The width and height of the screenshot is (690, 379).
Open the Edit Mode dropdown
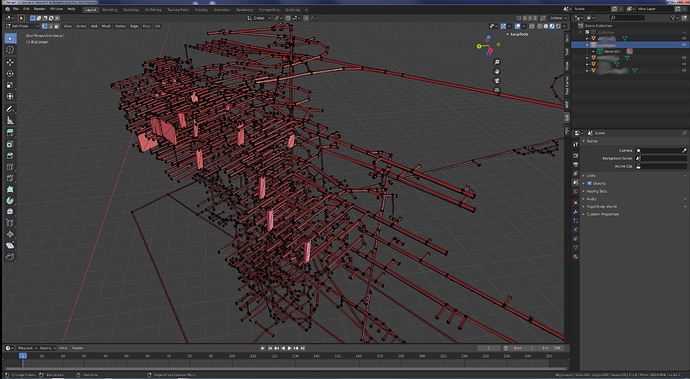click(x=22, y=26)
